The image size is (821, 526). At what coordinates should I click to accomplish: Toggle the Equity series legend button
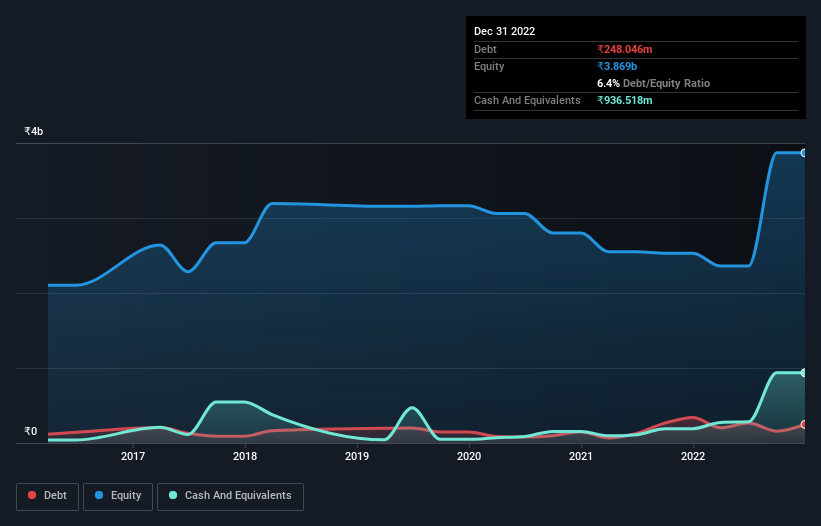118,496
